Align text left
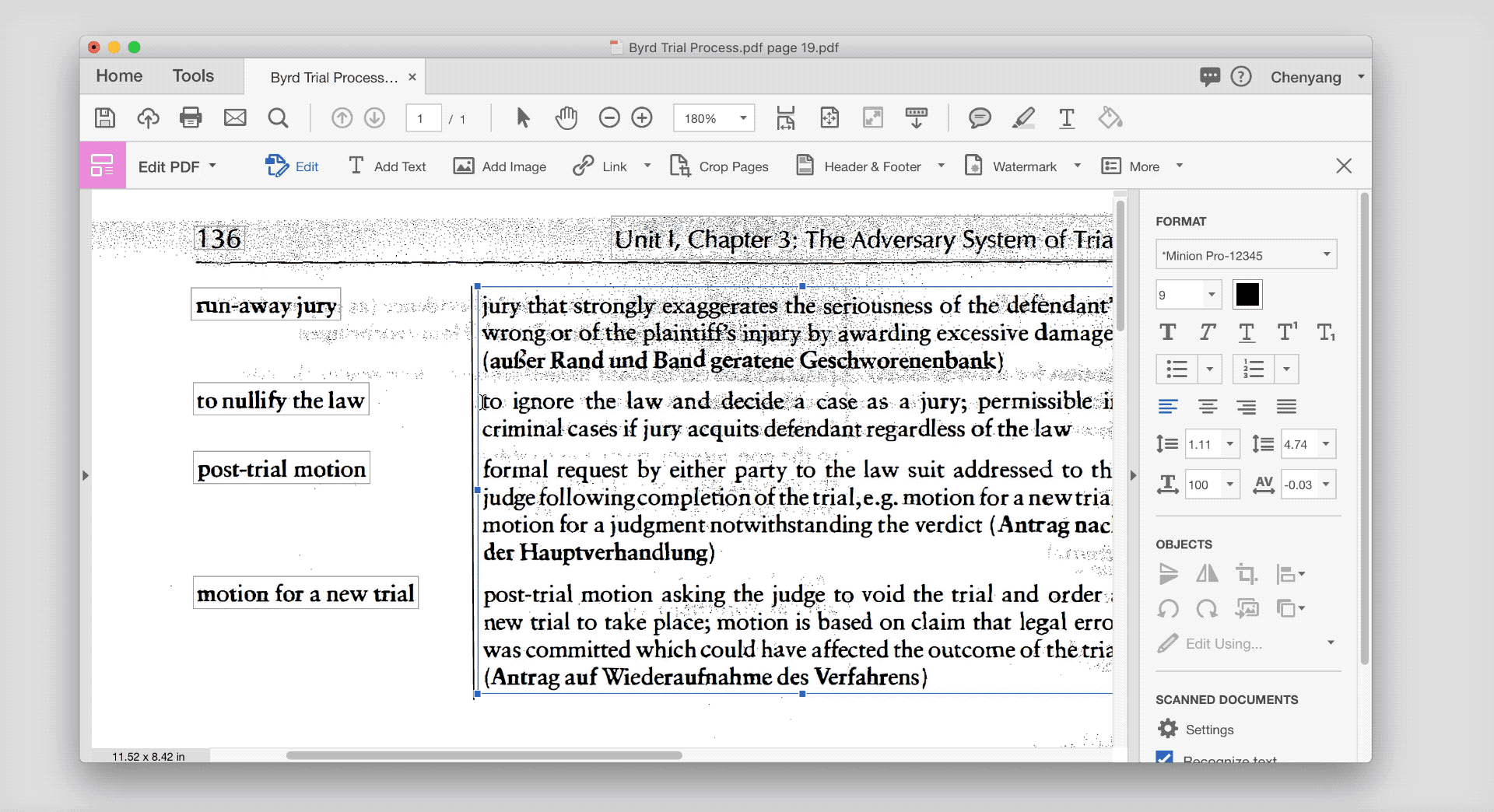Image resolution: width=1494 pixels, height=812 pixels. tap(1168, 406)
